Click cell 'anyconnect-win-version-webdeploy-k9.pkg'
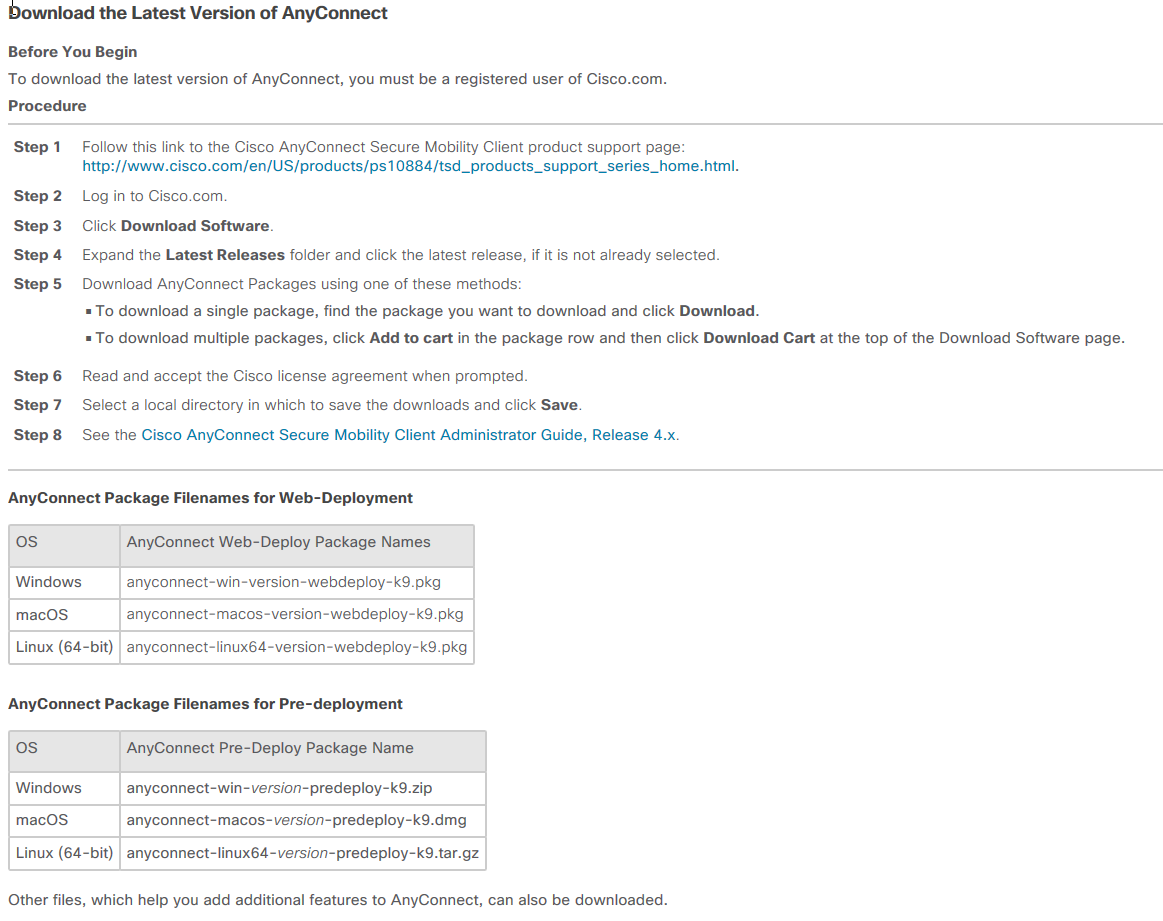1163x921 pixels. click(x=297, y=582)
